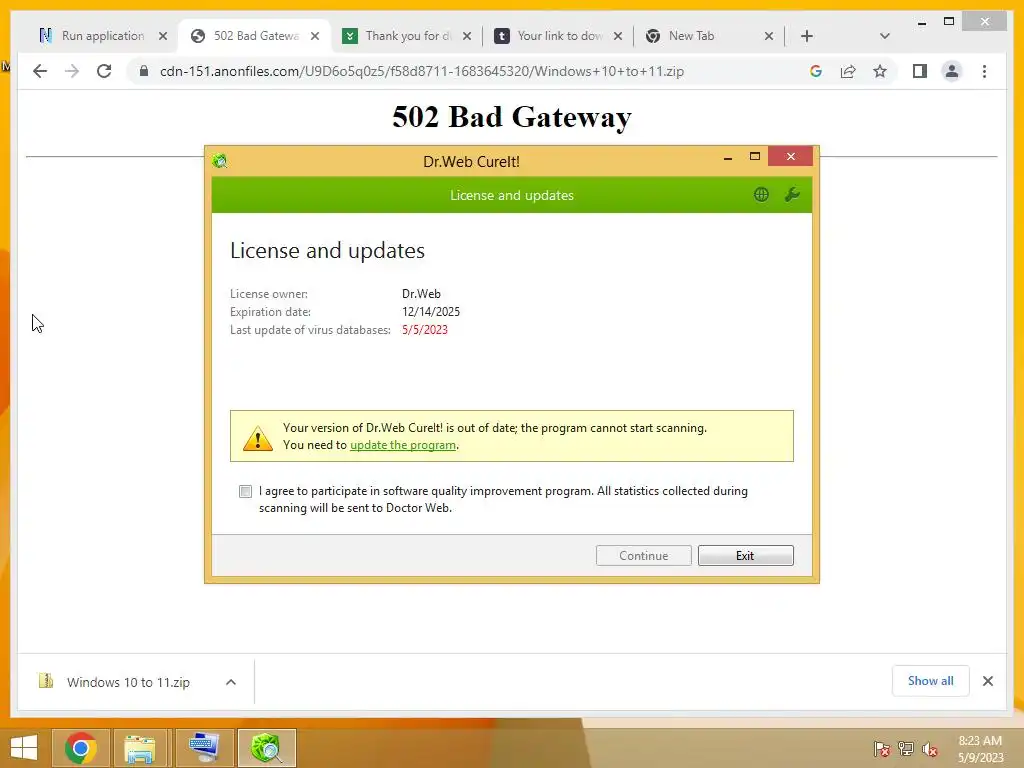Close the 'Your link to dow' tab

coord(618,36)
